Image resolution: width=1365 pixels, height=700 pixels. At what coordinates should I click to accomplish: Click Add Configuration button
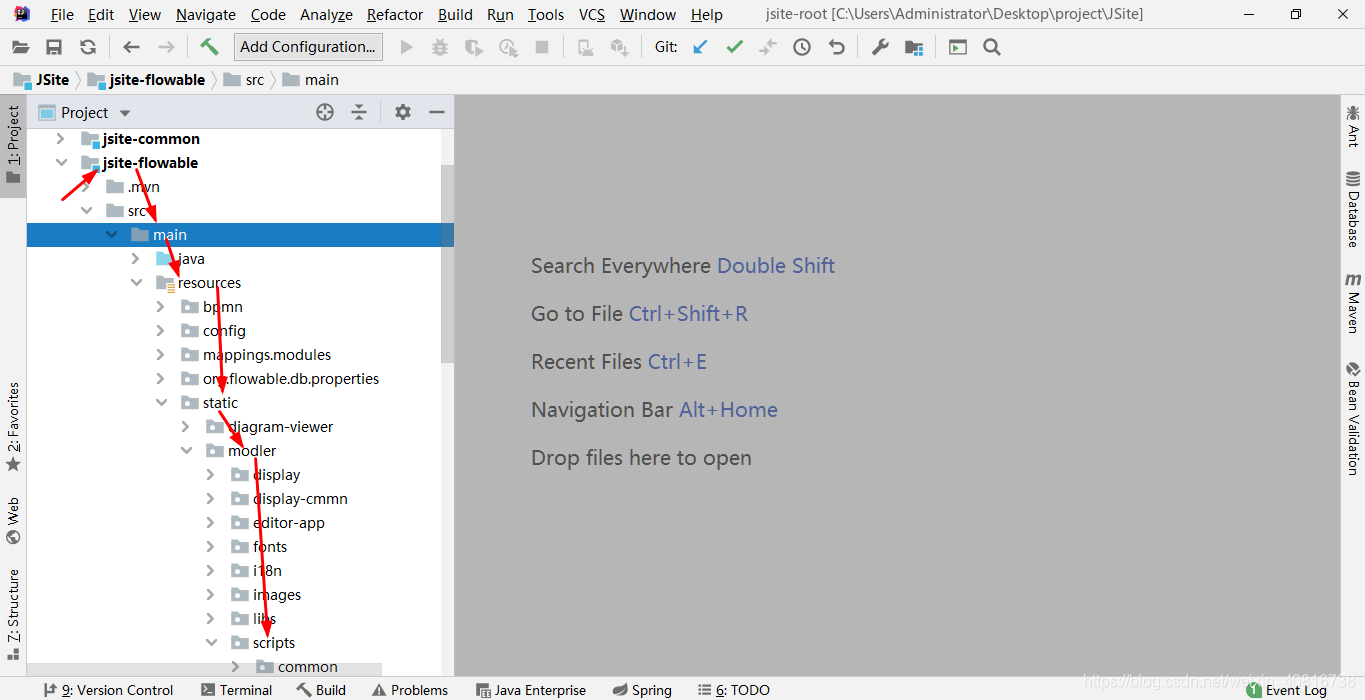(308, 47)
